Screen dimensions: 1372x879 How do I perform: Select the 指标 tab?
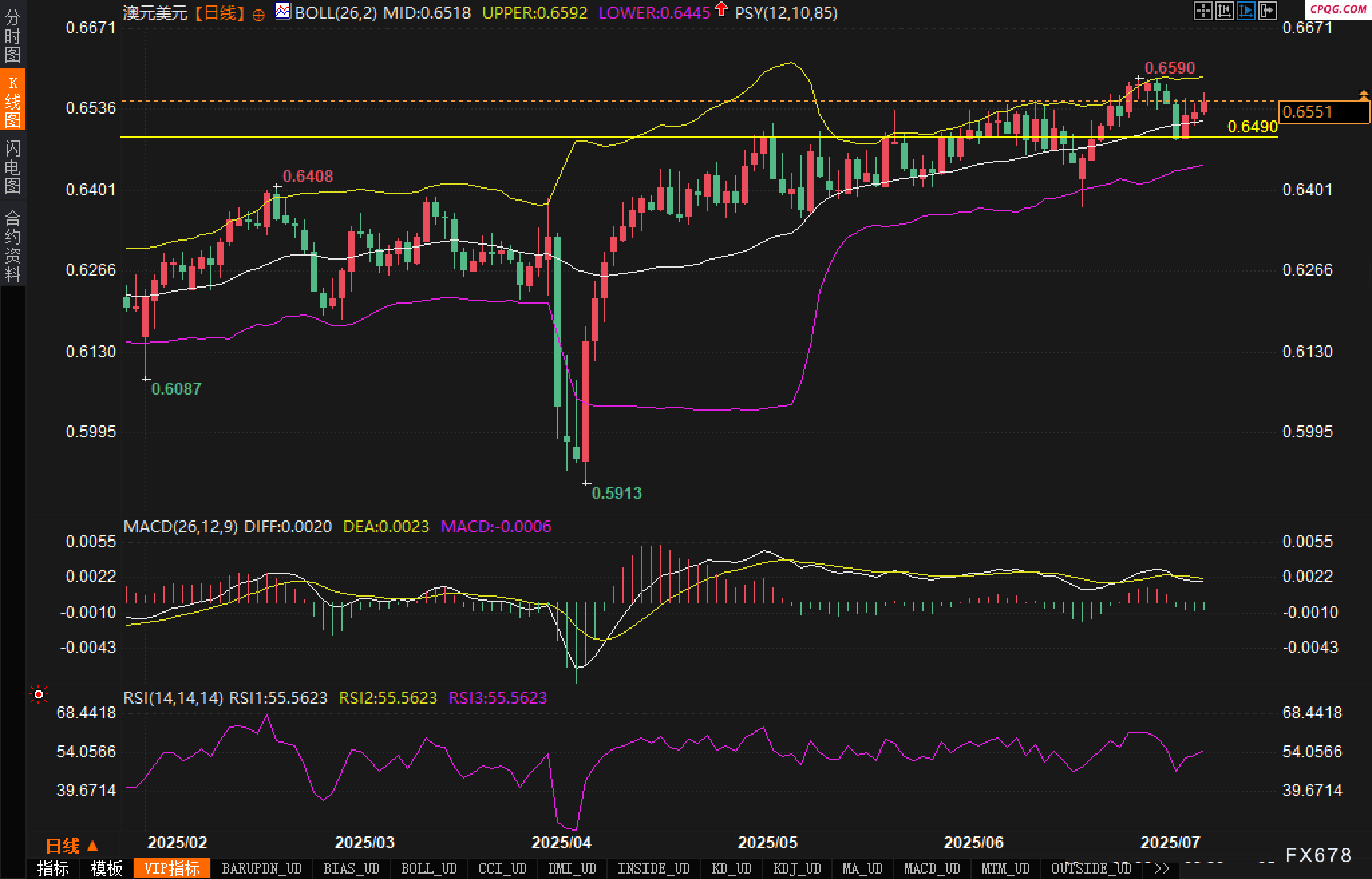pos(53,868)
